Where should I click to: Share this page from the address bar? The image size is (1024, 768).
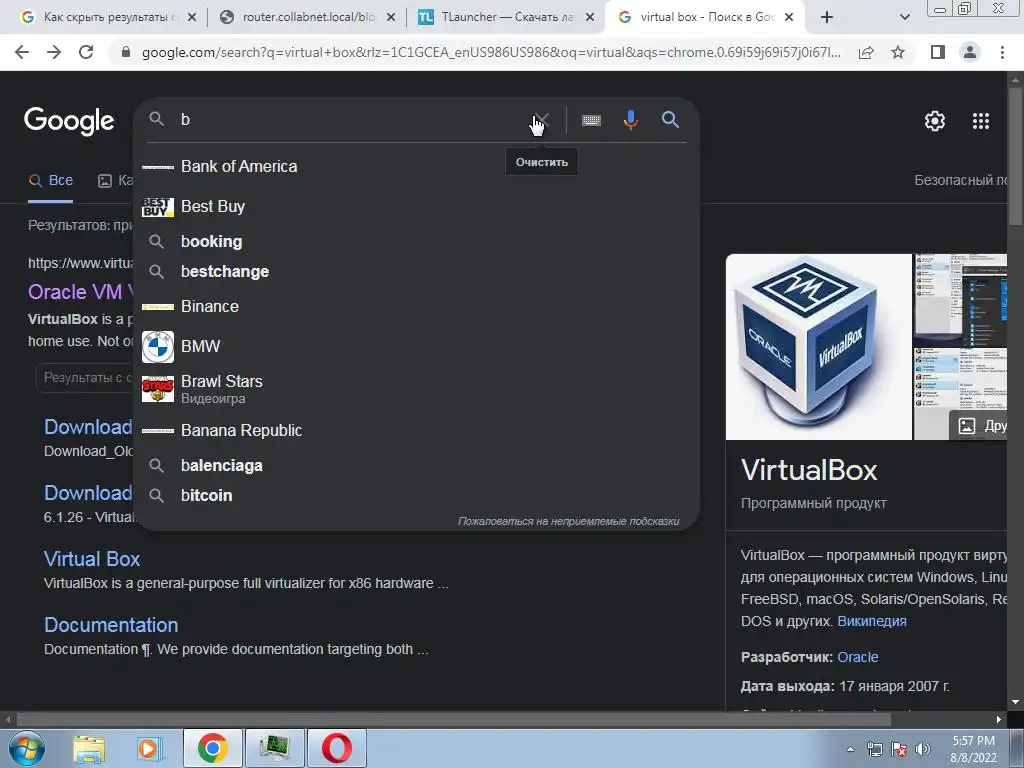[866, 52]
